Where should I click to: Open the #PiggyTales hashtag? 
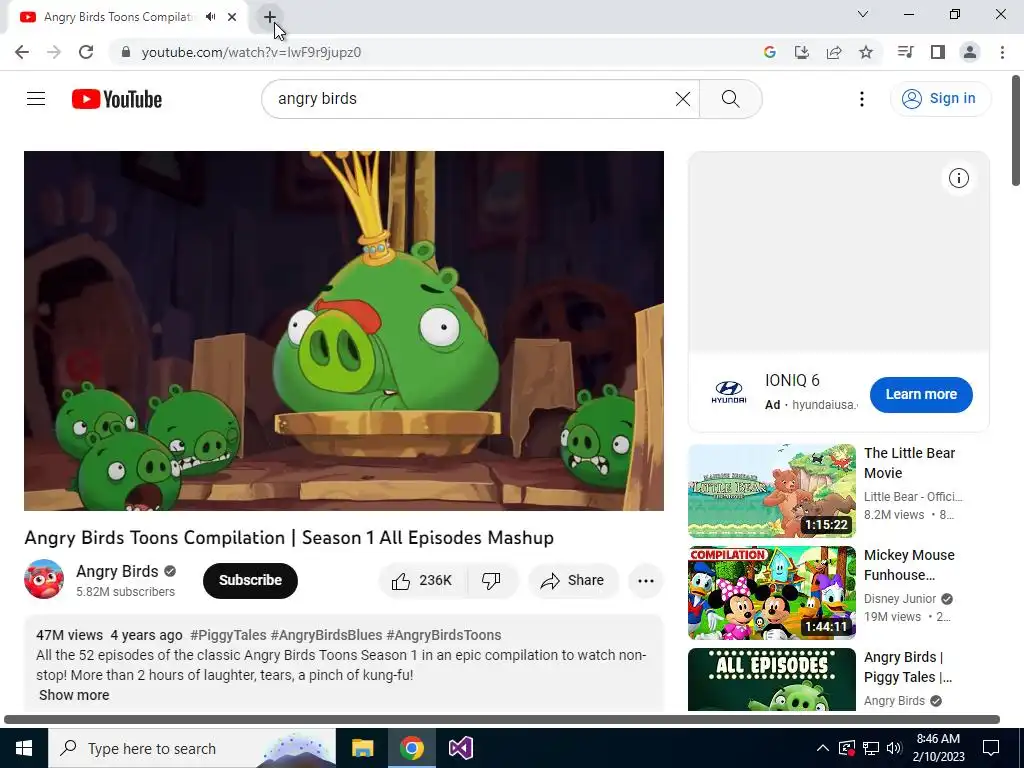[228, 635]
